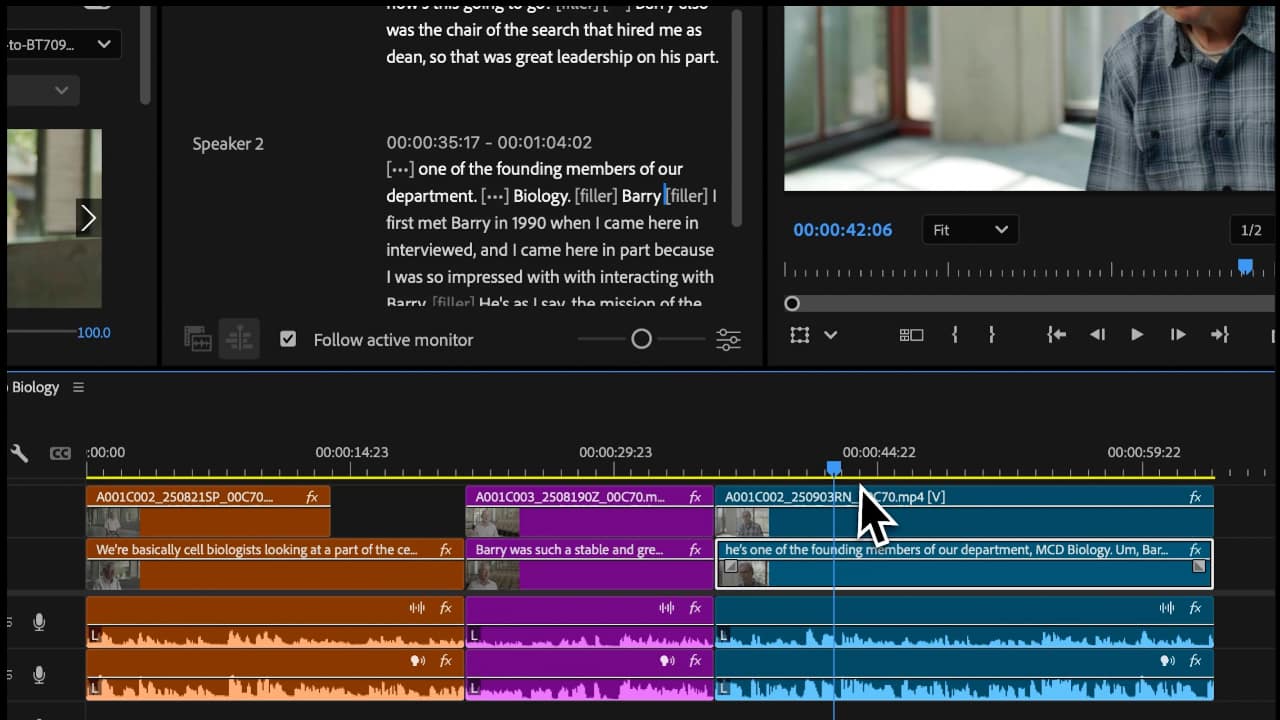
Task: Select clip A001C002_250903RN [V]
Action: (x=964, y=511)
